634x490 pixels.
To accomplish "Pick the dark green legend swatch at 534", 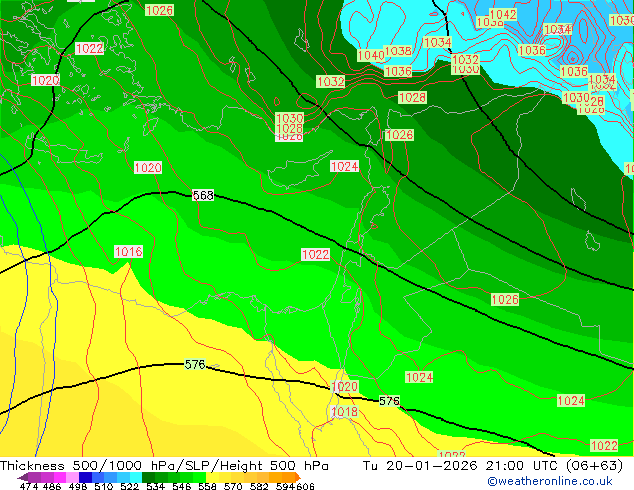I will tap(148, 477).
